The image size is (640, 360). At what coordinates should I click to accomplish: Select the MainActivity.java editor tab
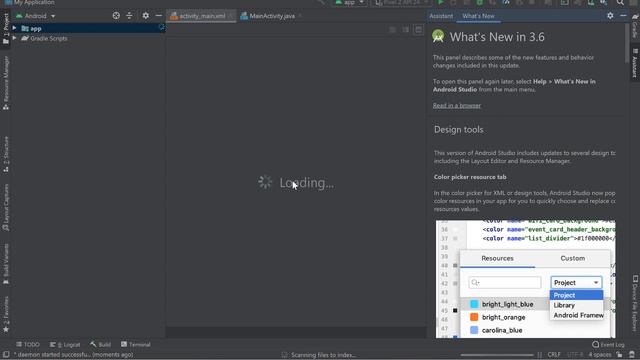pyautogui.click(x=272, y=16)
